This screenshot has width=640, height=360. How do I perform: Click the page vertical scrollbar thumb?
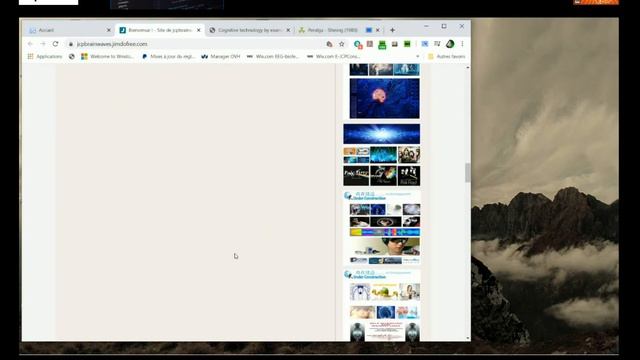468,172
